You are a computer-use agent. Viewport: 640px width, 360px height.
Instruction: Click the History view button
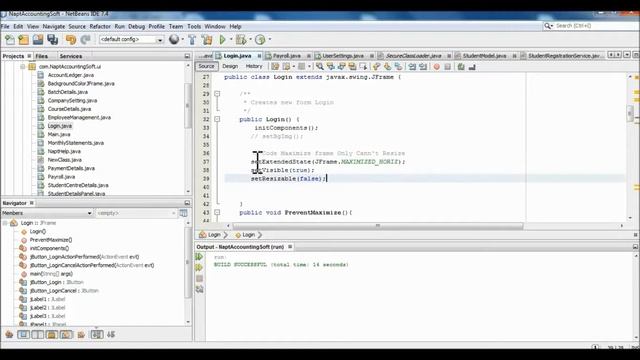click(254, 66)
